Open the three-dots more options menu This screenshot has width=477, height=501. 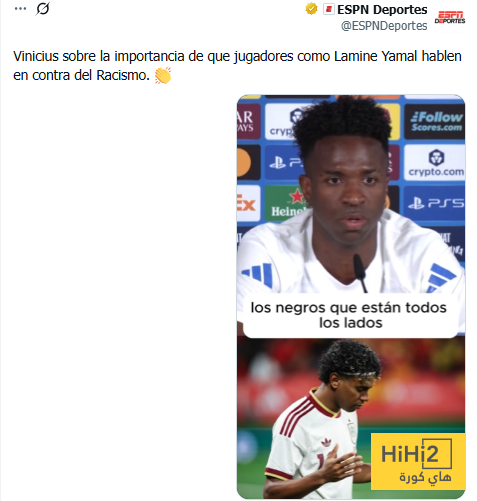[x=20, y=9]
